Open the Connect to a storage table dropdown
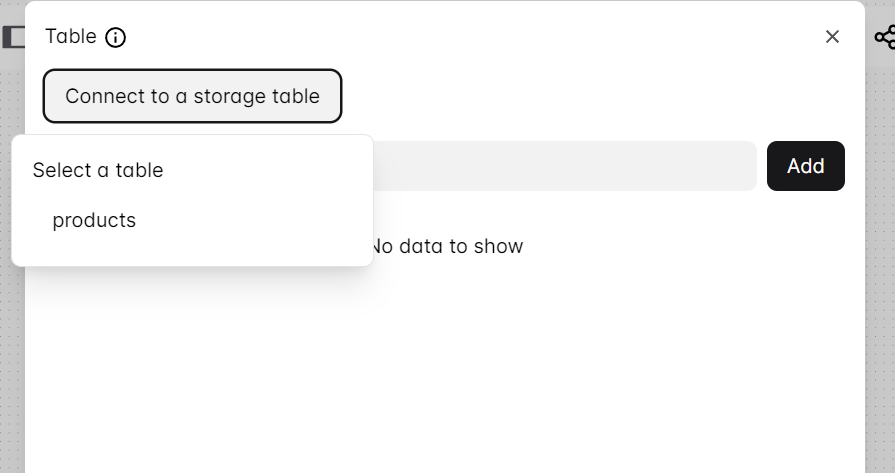895x473 pixels. pyautogui.click(x=192, y=96)
